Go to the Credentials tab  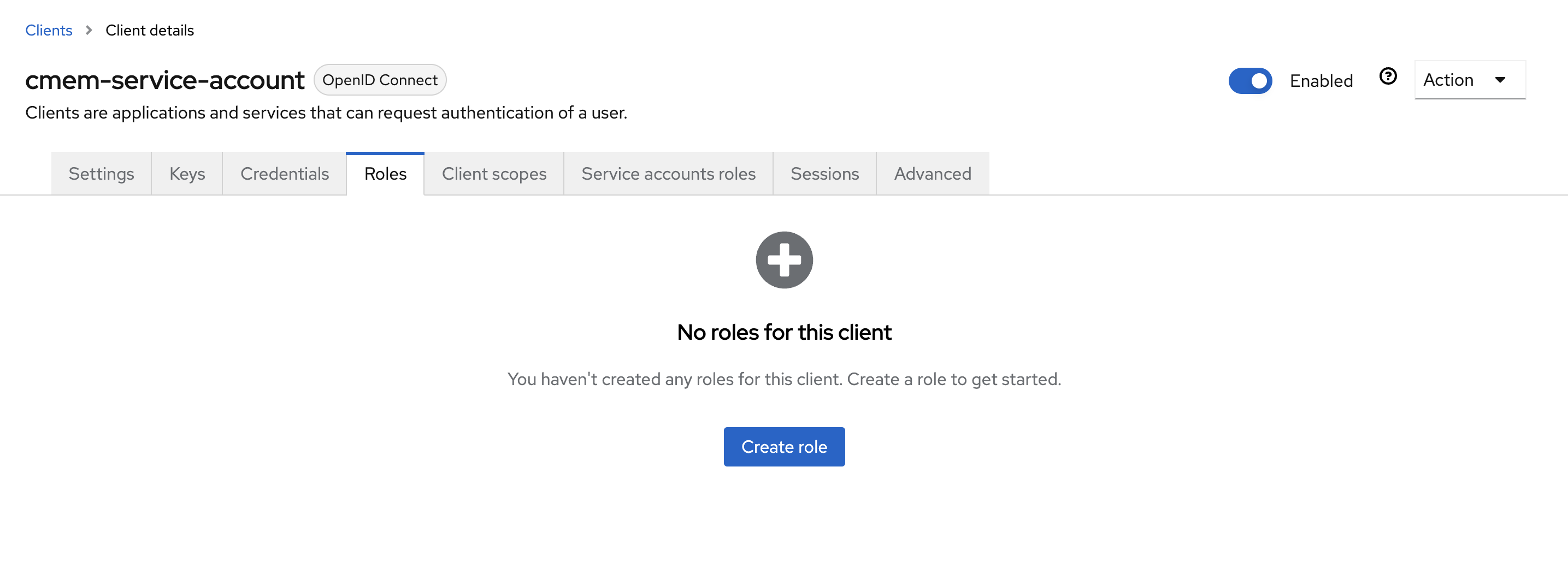click(x=284, y=174)
